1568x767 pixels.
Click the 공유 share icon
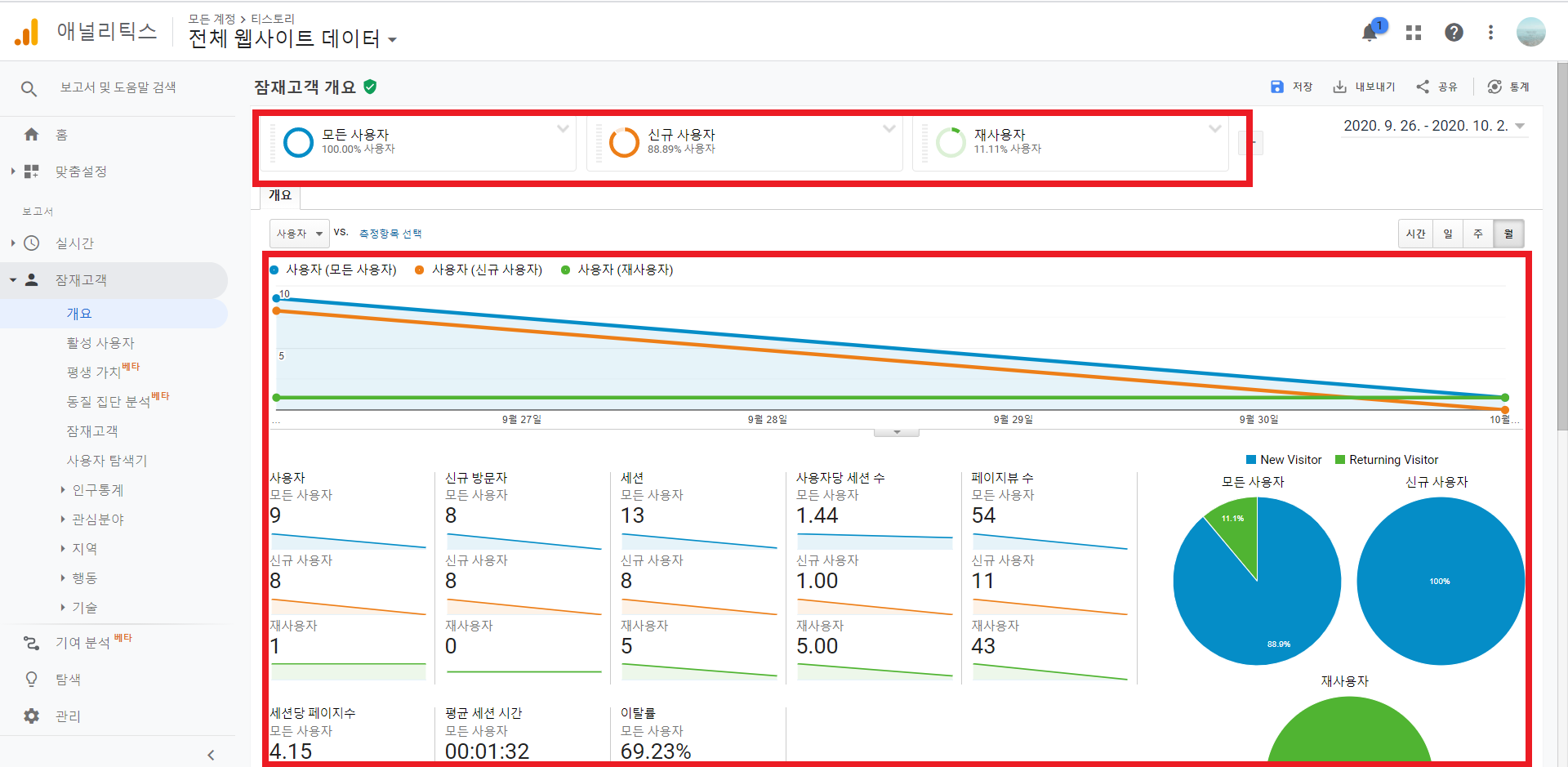point(1423,87)
